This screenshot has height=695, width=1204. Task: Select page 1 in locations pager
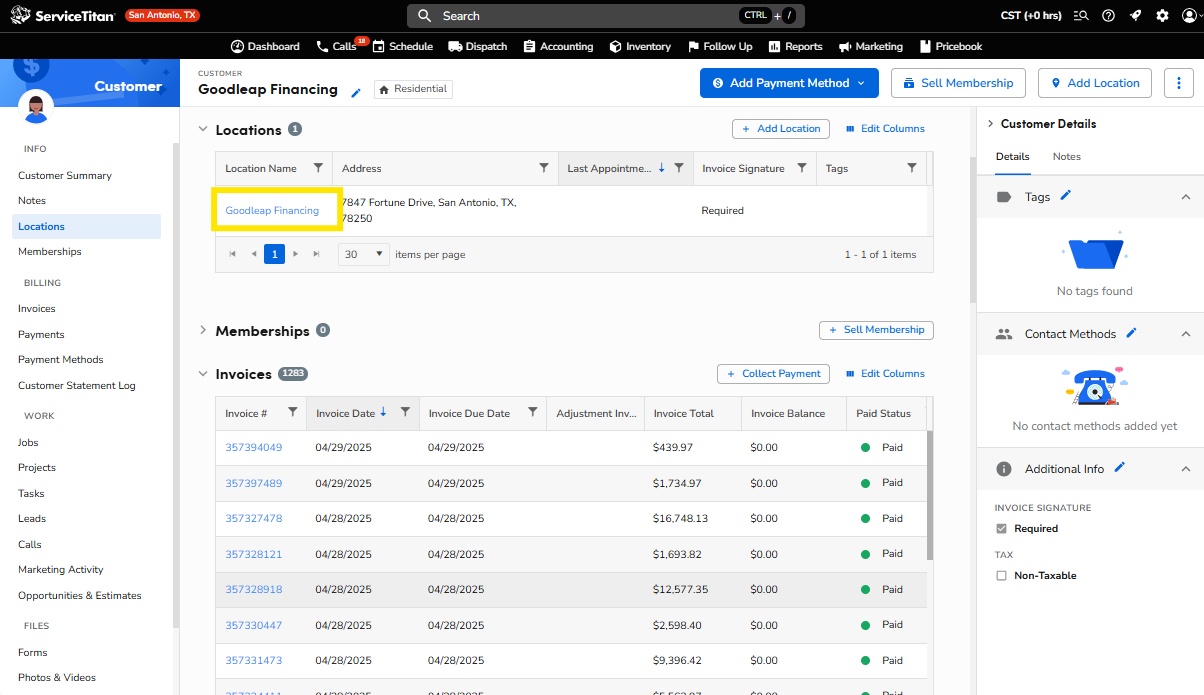click(274, 254)
